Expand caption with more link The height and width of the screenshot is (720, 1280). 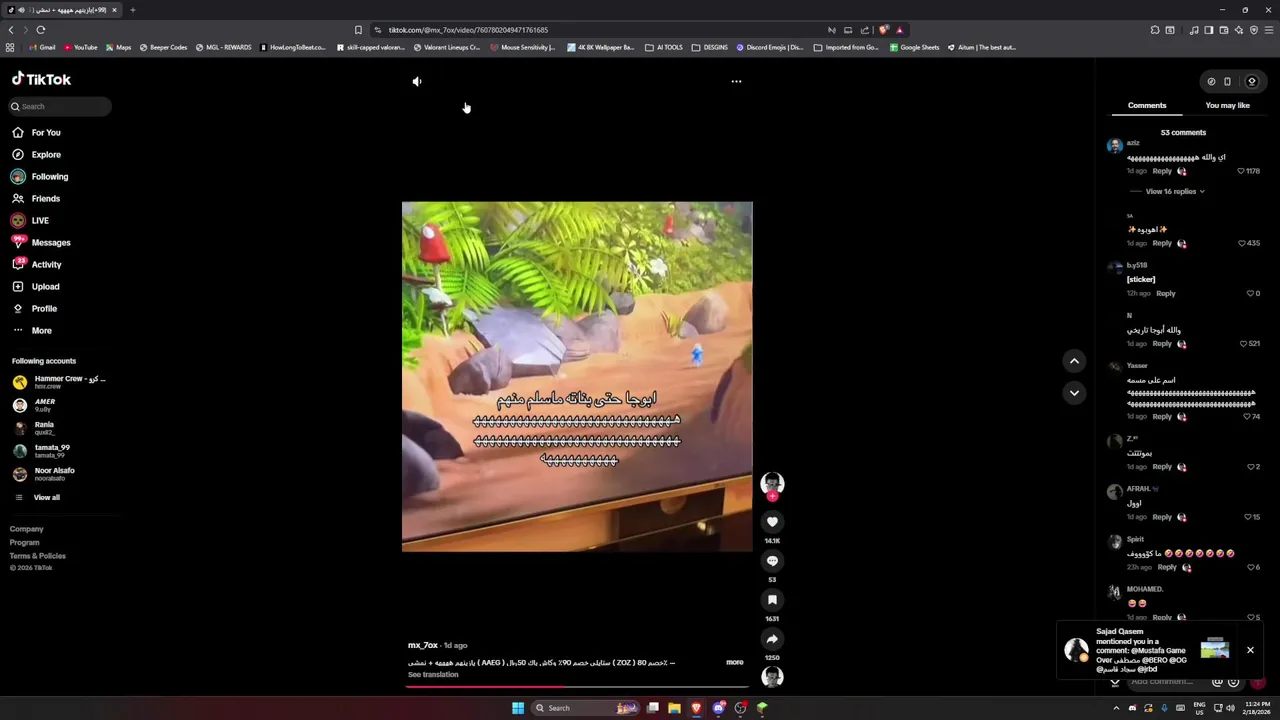coord(735,662)
